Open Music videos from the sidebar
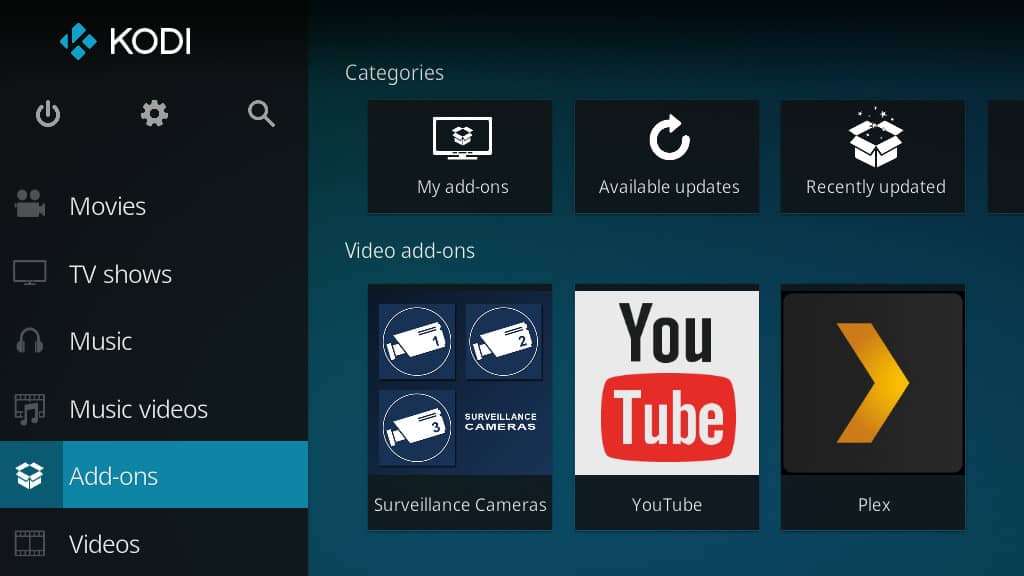The image size is (1024, 576). click(x=154, y=409)
